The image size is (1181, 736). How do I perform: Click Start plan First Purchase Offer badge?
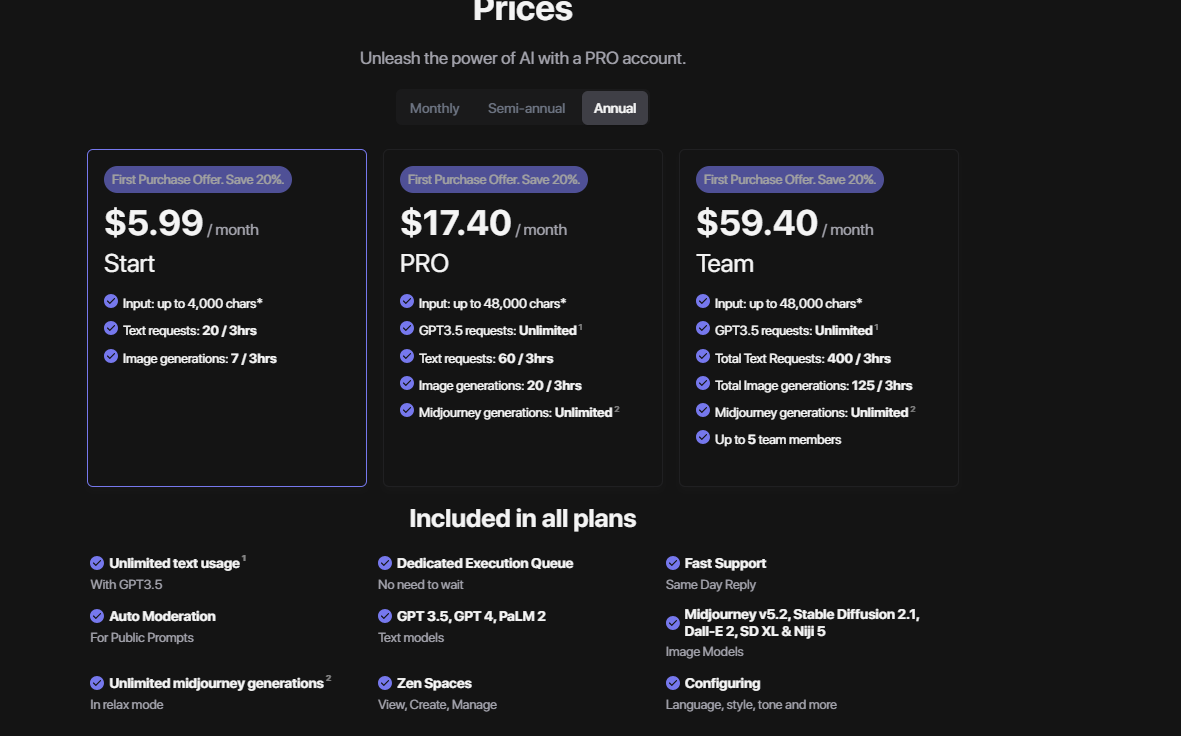click(198, 180)
